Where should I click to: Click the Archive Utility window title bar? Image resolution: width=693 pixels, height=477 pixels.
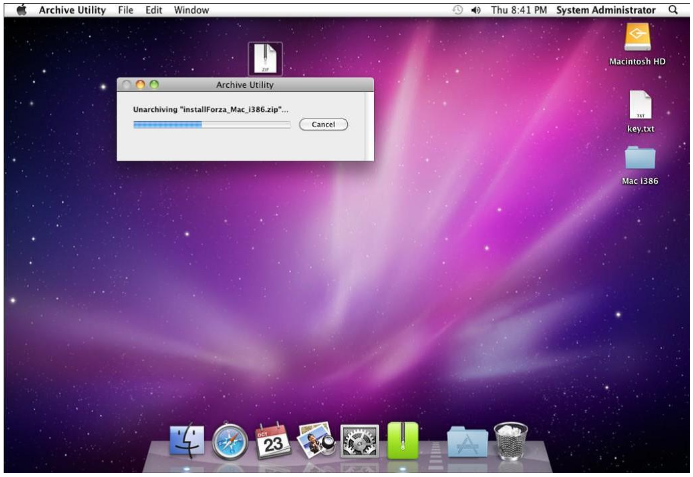point(245,84)
